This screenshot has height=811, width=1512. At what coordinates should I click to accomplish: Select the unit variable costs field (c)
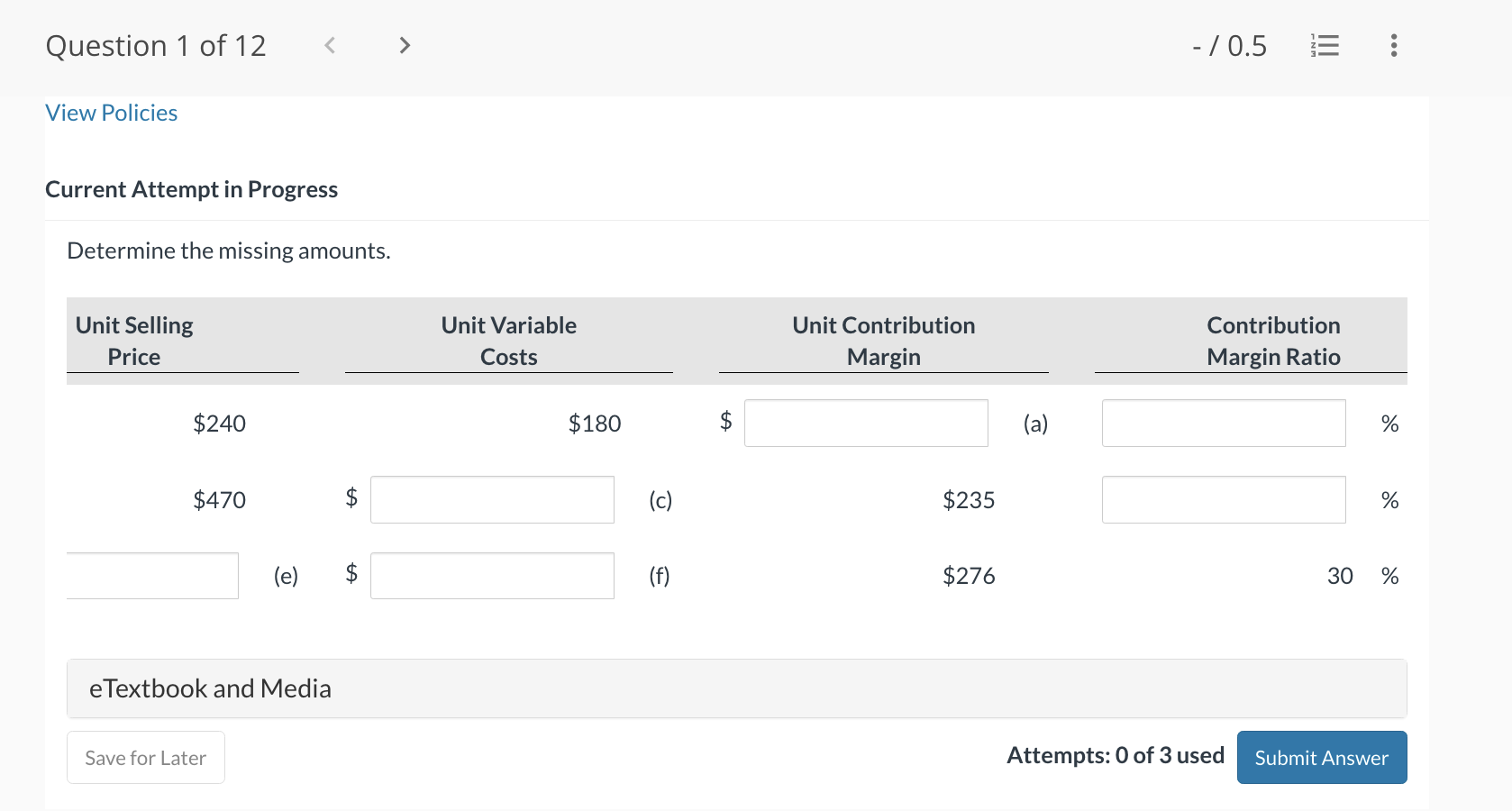[x=492, y=500]
